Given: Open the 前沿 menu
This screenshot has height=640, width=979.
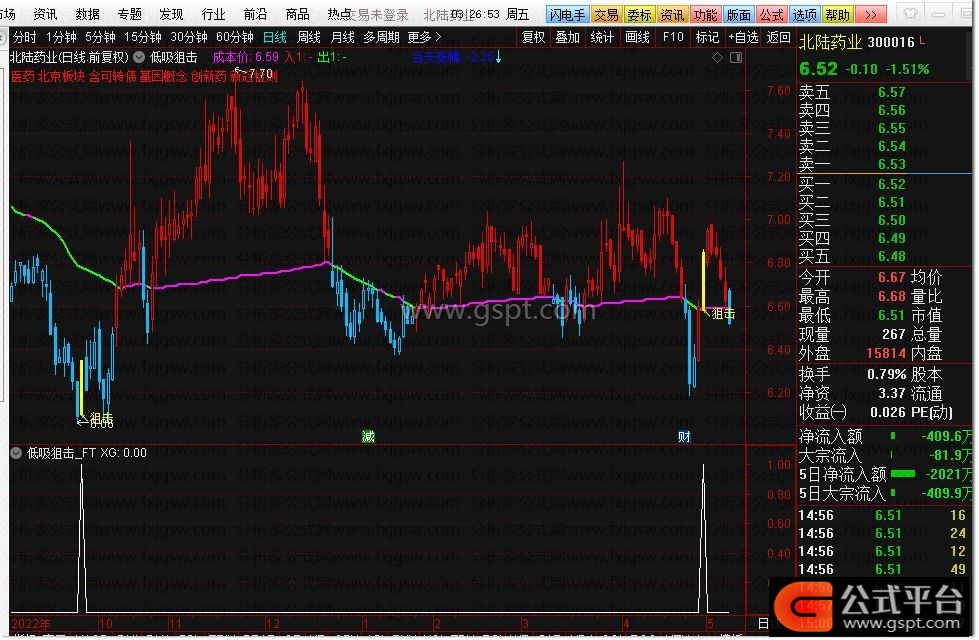Looking at the screenshot, I should 255,14.
